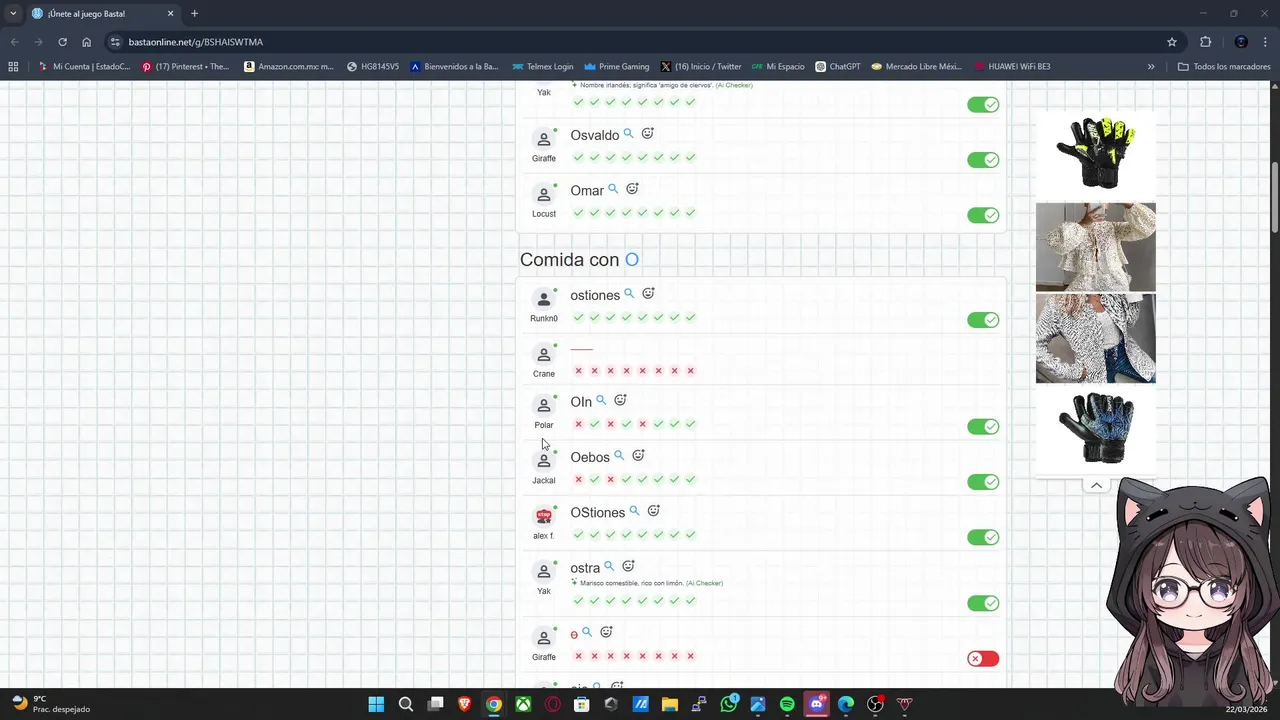Open the magnifier icon next to Omar
The image size is (1280, 720).
pyautogui.click(x=613, y=189)
